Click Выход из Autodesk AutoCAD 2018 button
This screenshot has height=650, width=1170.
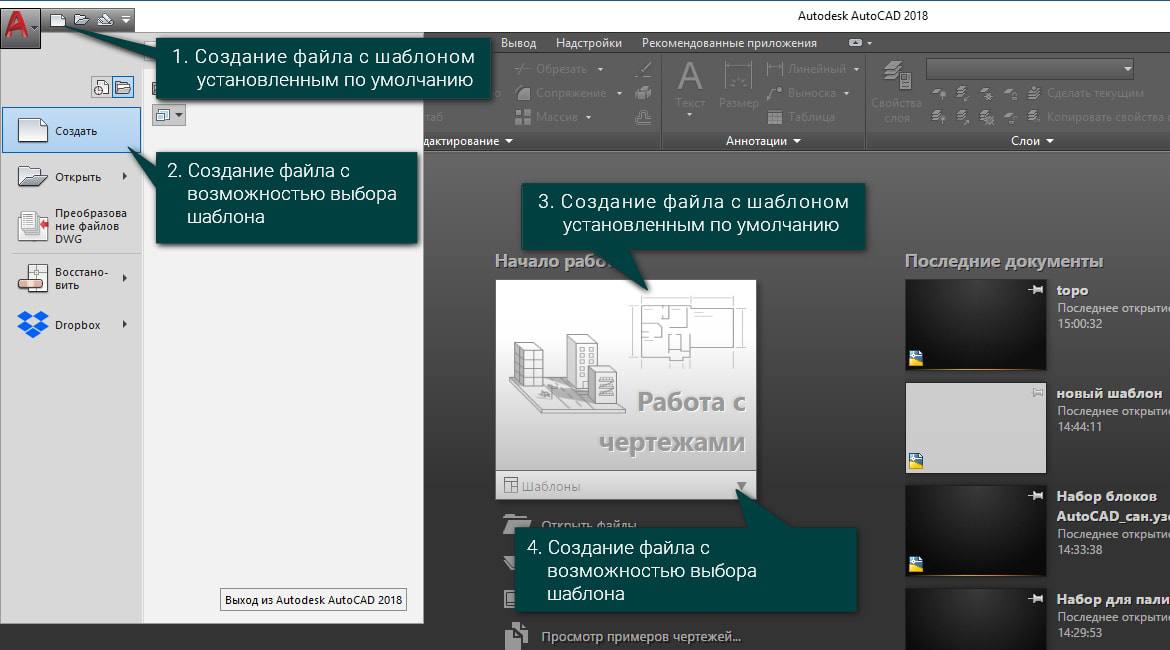pyautogui.click(x=313, y=600)
